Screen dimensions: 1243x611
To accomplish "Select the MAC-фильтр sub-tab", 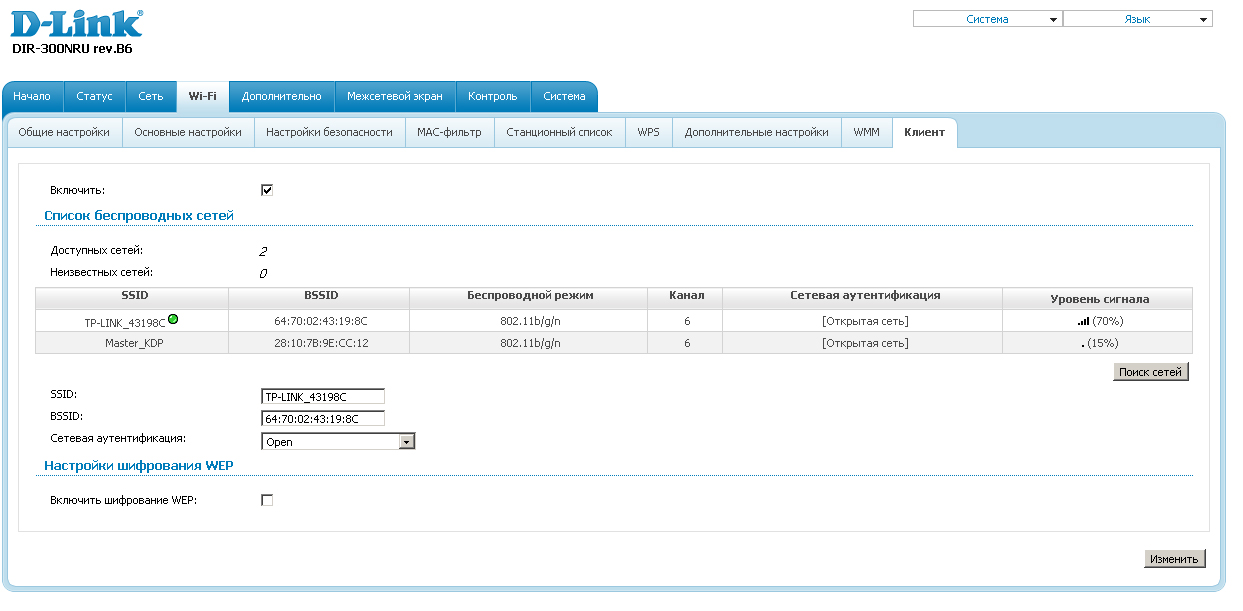I will click(x=449, y=132).
